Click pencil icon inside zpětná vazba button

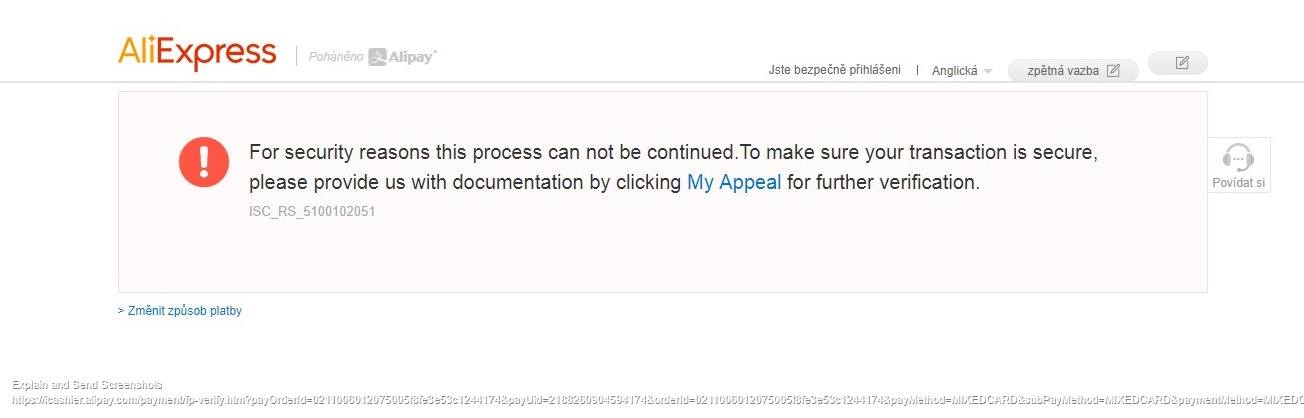pos(1113,71)
